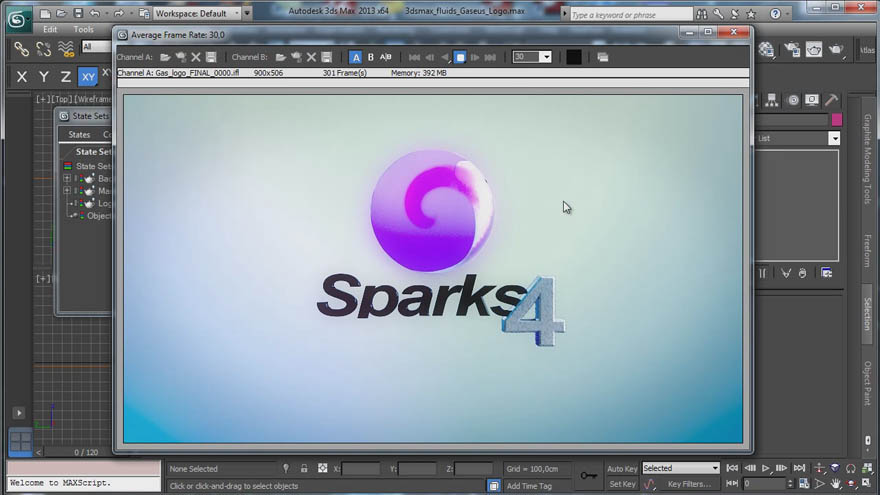Select the Unlink Selection tool
This screenshot has height=495, width=880.
[43, 49]
